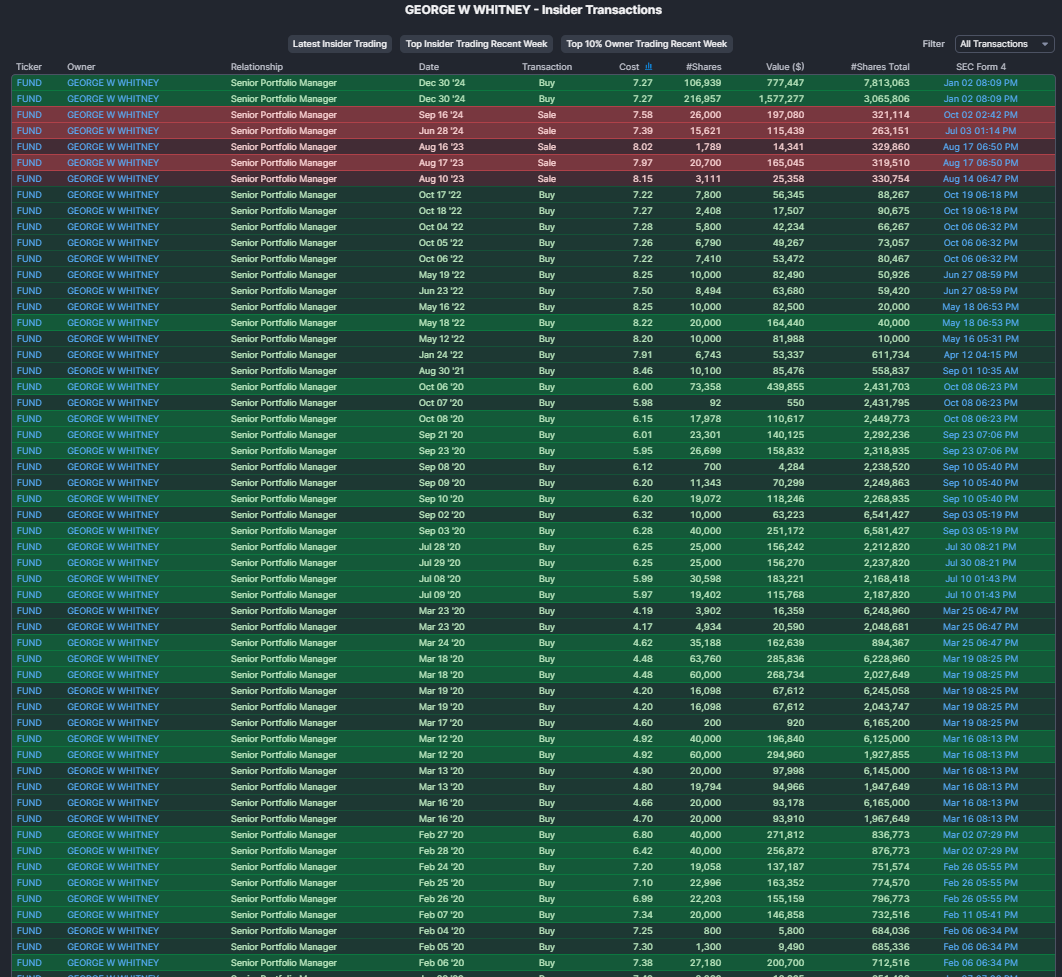Click the dropdown arrow on the filter selector

click(1045, 43)
